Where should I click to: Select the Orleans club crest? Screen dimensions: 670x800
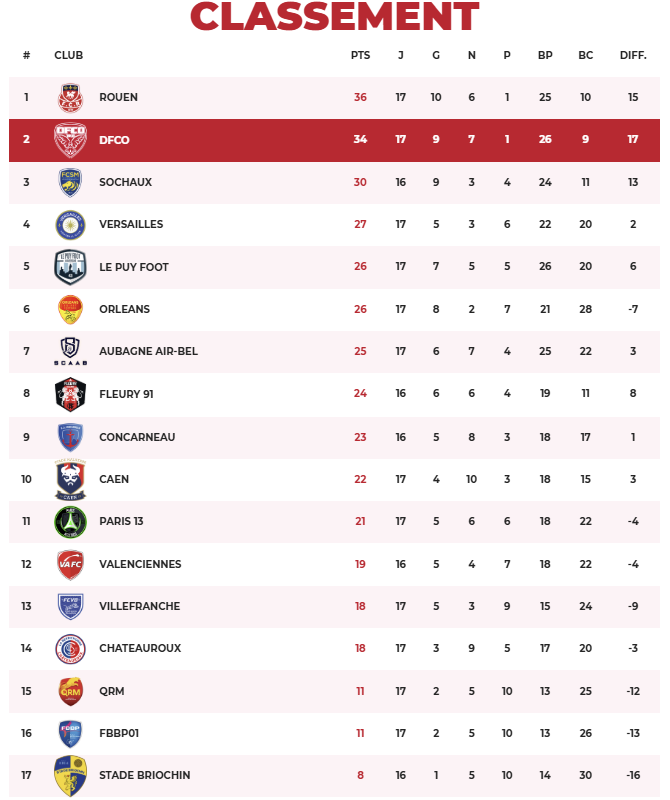pyautogui.click(x=71, y=309)
